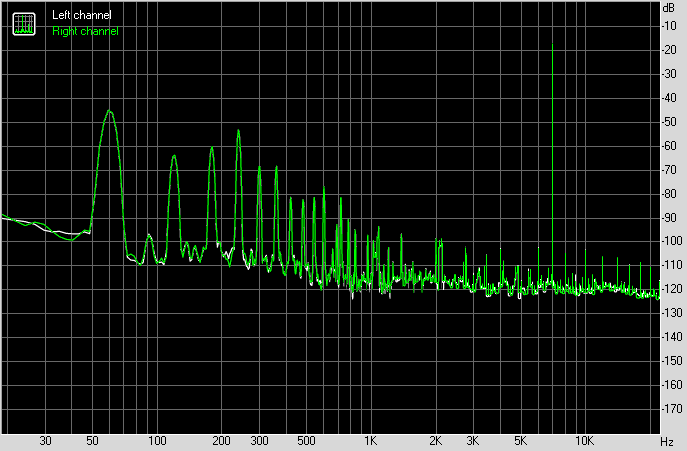Click the -150 dB axis value
687x451 pixels.
coord(672,361)
